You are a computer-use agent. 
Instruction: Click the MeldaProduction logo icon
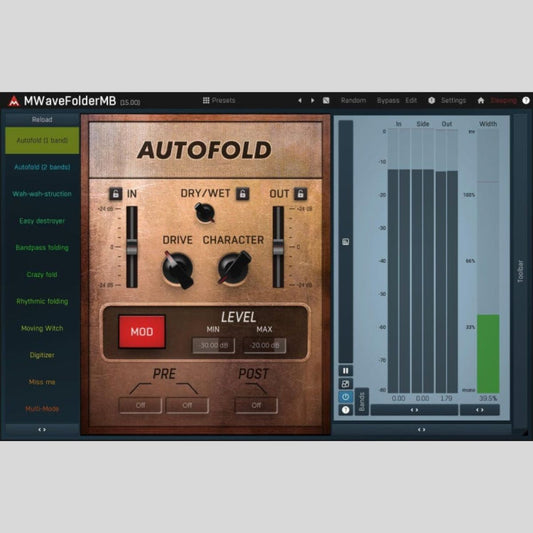click(x=14, y=101)
